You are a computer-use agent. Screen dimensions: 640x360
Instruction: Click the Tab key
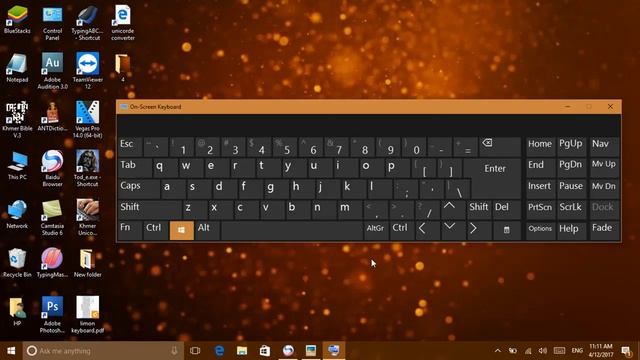(x=134, y=167)
